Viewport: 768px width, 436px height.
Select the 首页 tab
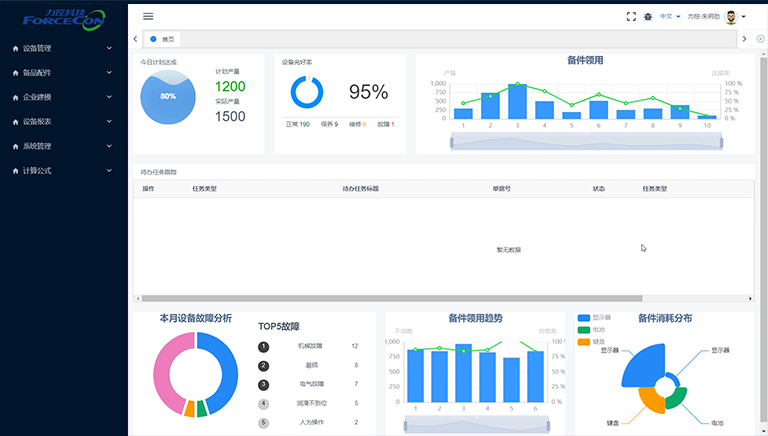coord(166,39)
